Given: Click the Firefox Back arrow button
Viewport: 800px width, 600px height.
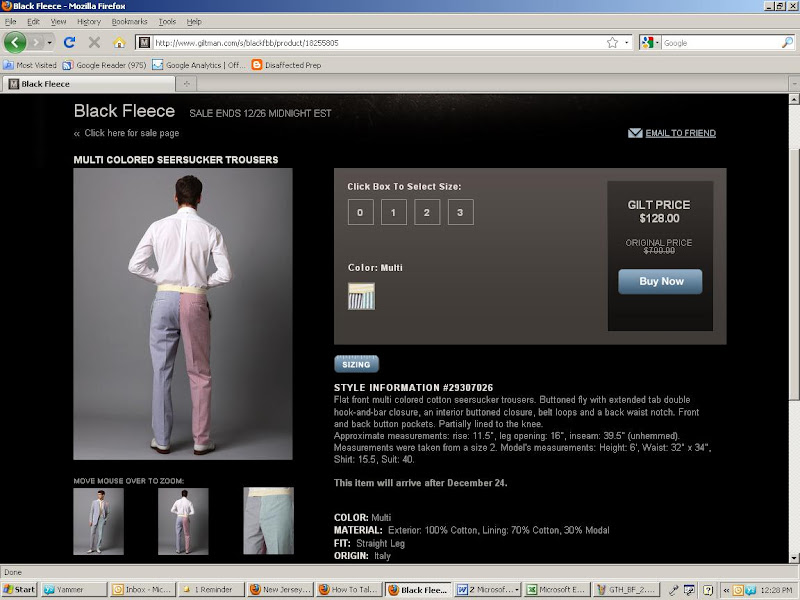Looking at the screenshot, I should tap(15, 42).
